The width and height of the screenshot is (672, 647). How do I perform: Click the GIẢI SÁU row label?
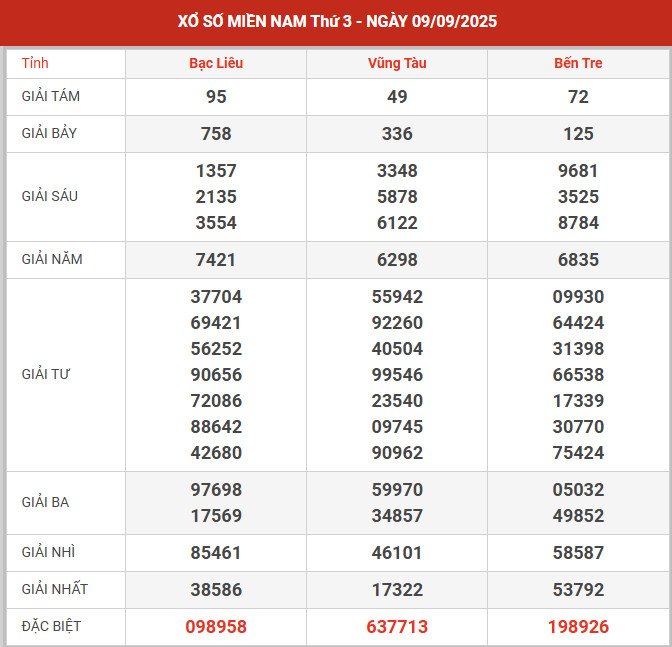pyautogui.click(x=50, y=196)
